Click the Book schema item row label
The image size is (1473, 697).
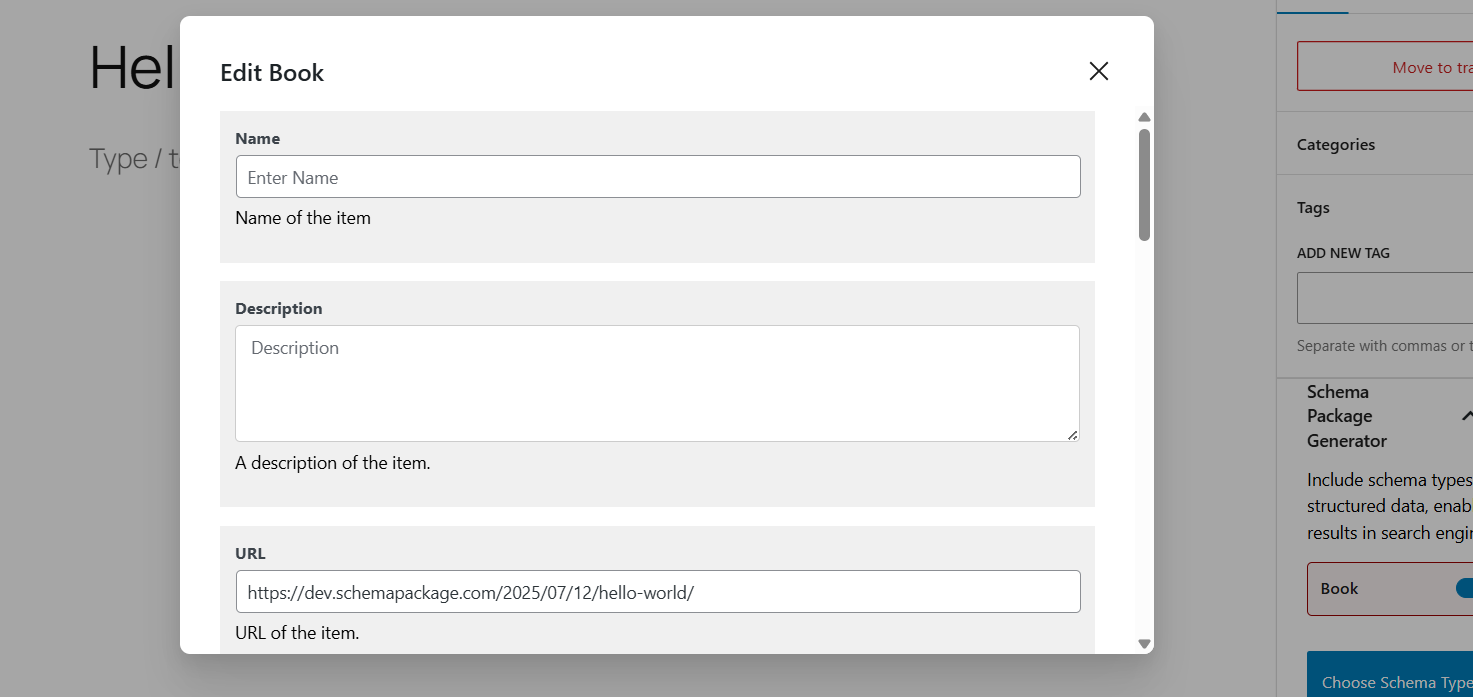1339,588
